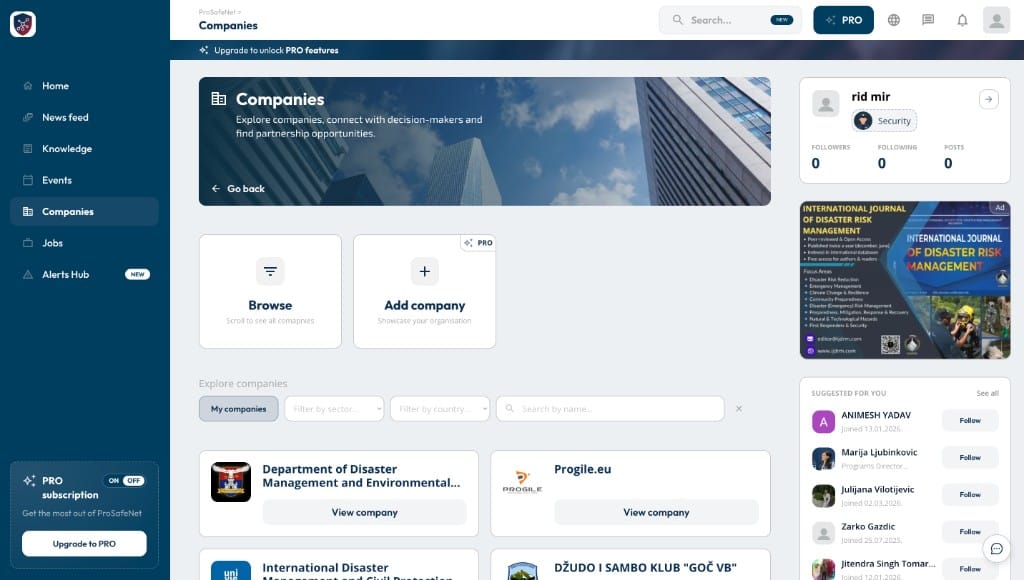Click the PRO button in header
Image resolution: width=1024 pixels, height=580 pixels.
843,20
